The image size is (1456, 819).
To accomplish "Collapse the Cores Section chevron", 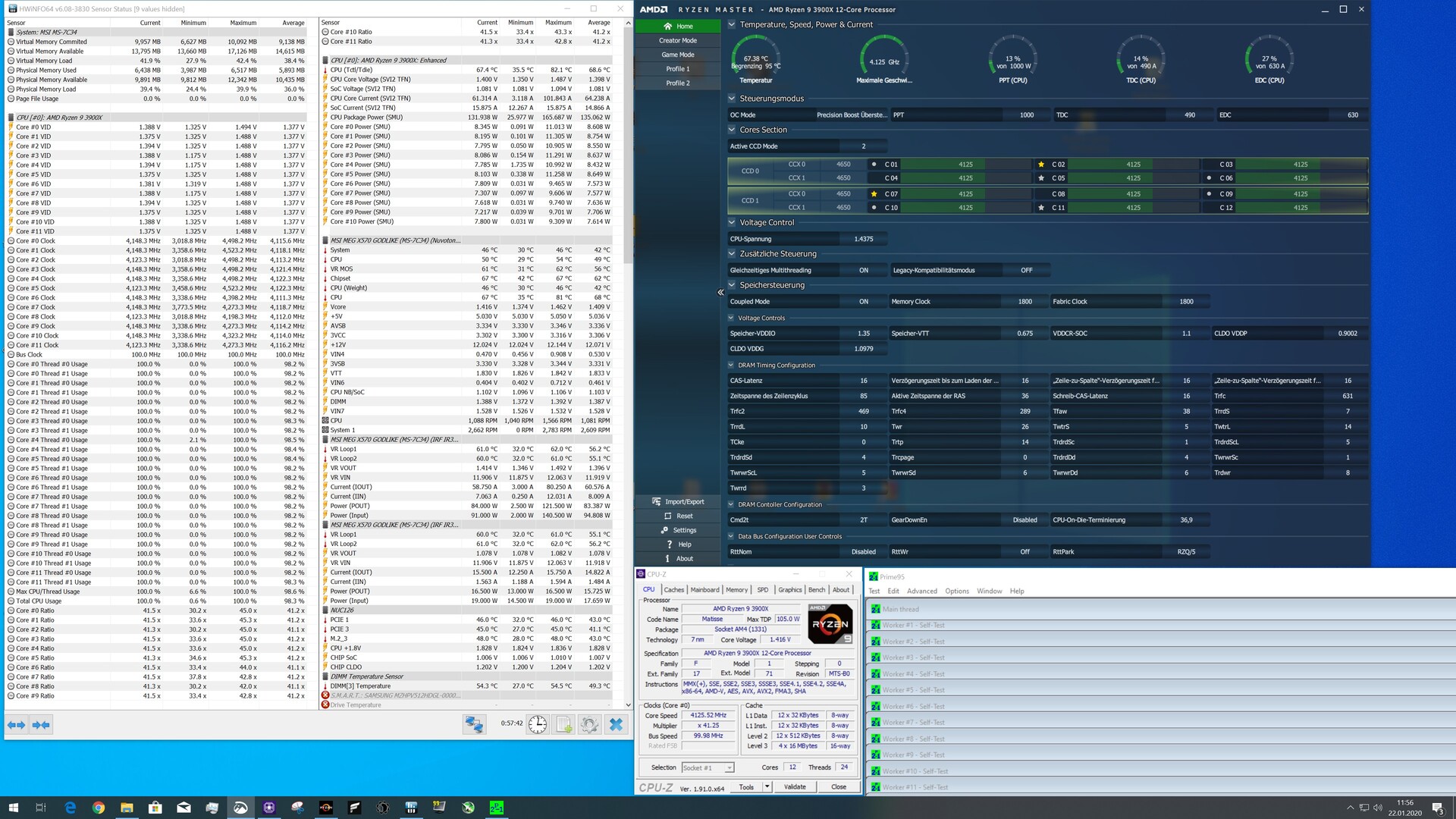I will (732, 130).
